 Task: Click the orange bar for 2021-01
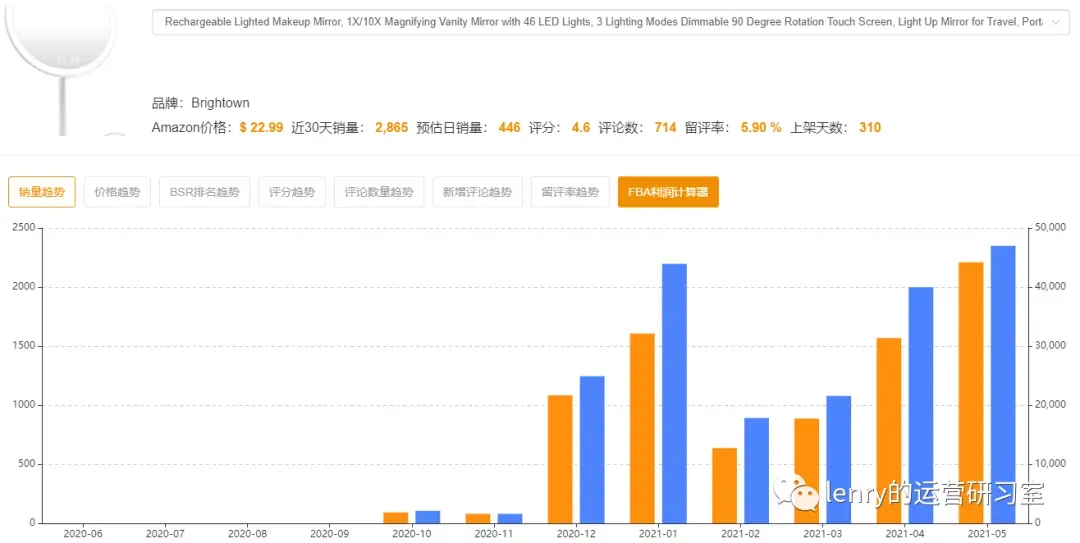pos(642,428)
